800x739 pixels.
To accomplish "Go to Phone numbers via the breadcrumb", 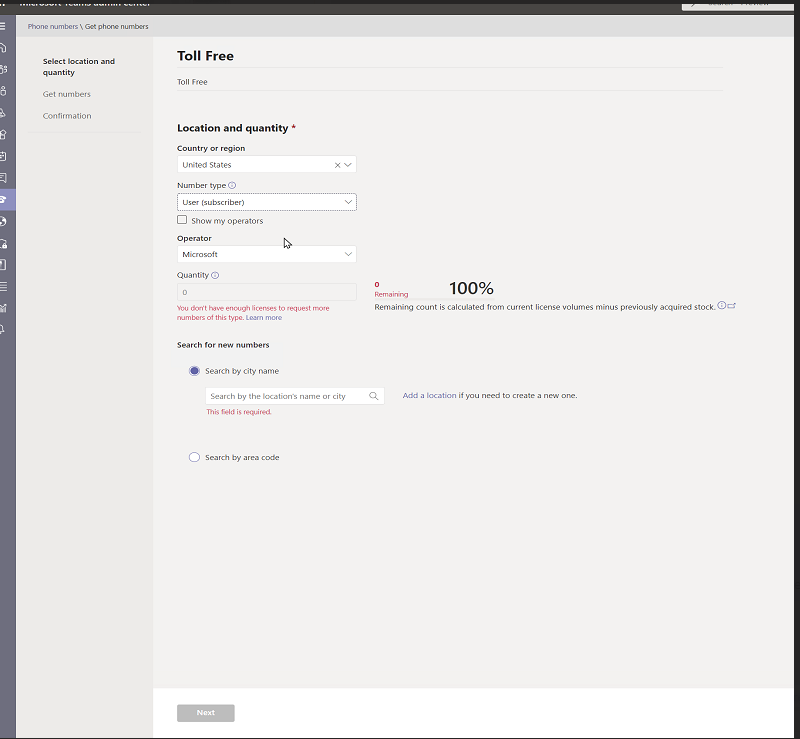I will pyautogui.click(x=52, y=26).
